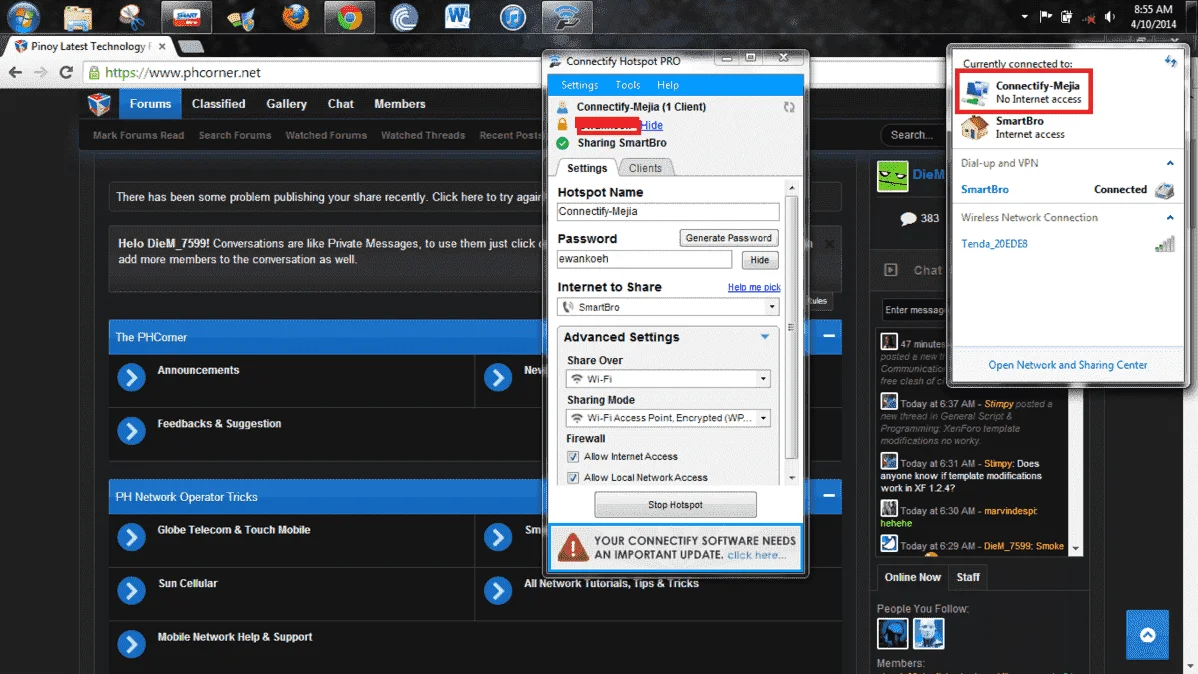Click the Chrome back arrow

(x=15, y=73)
